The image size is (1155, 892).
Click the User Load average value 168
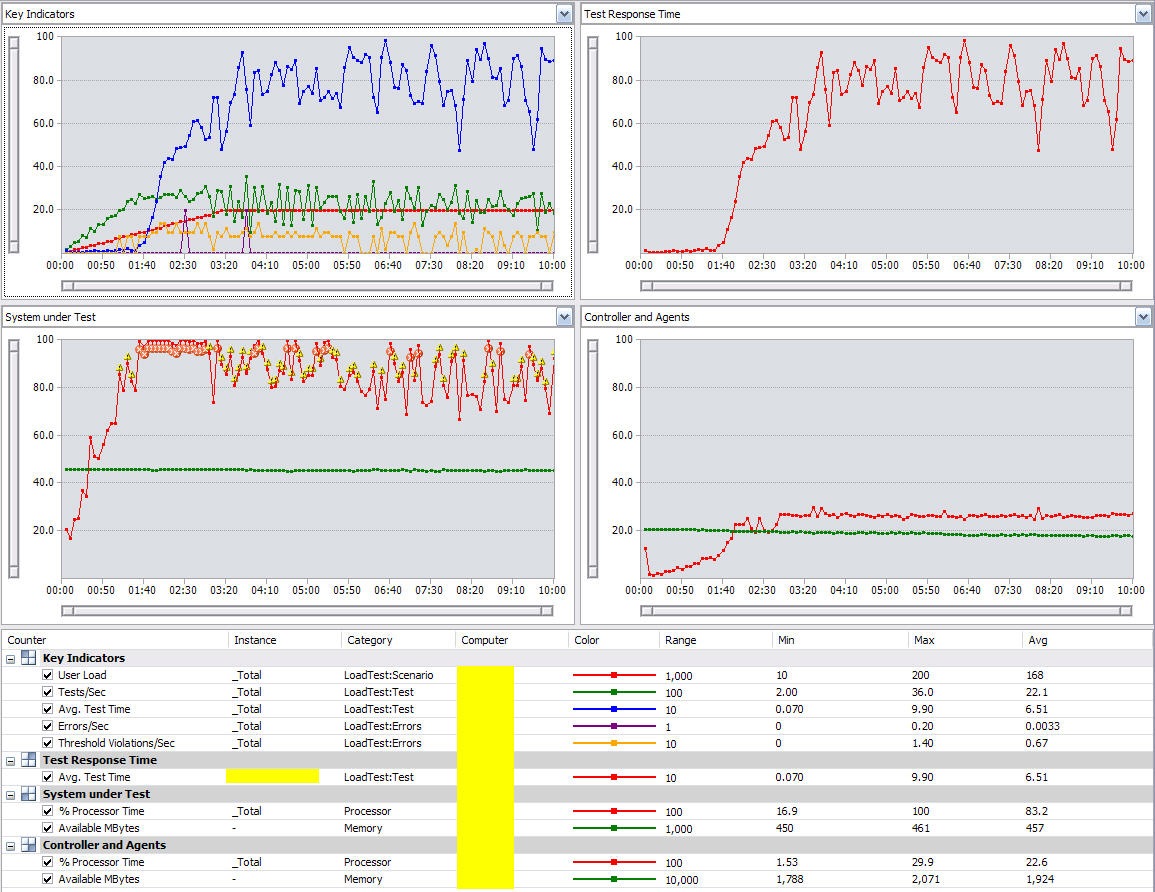click(1034, 675)
